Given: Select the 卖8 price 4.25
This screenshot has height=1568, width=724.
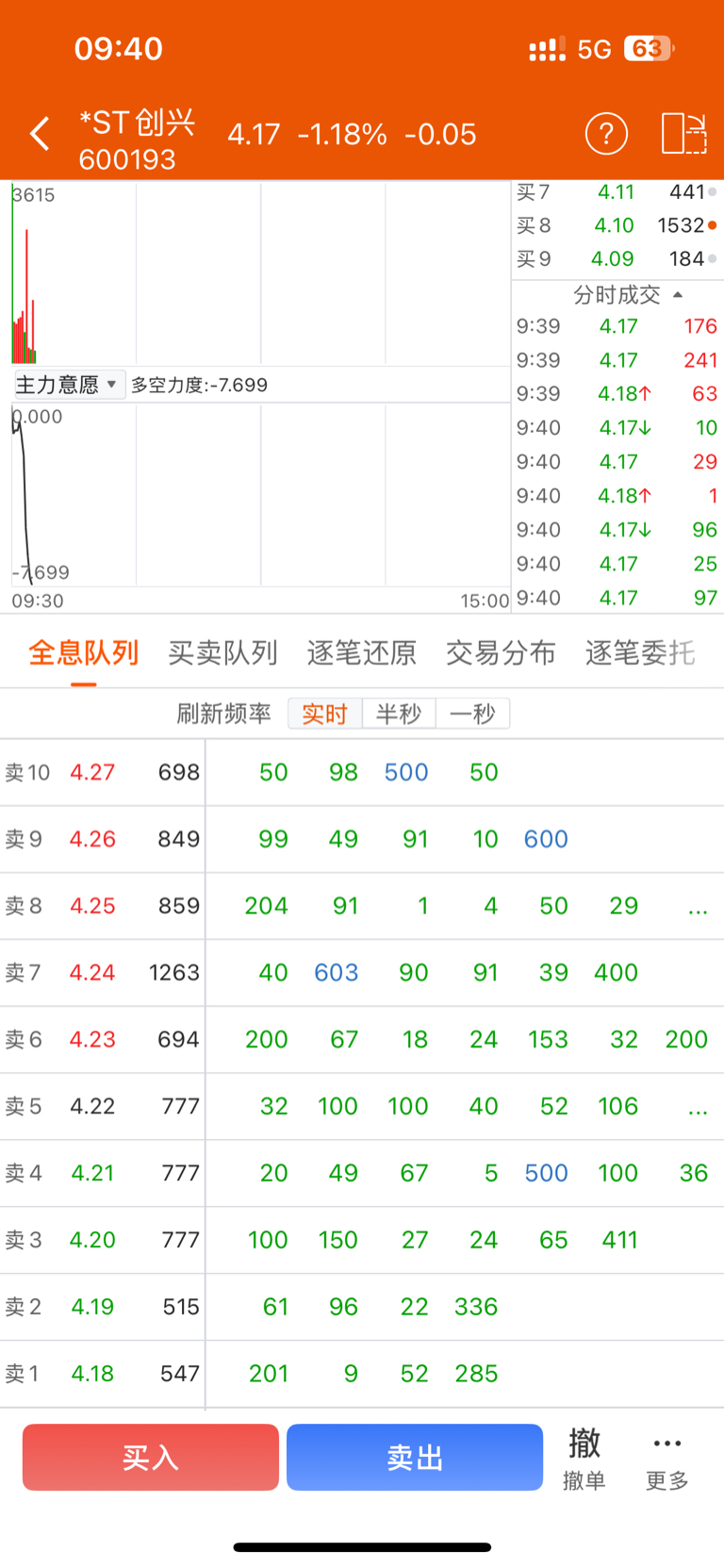Looking at the screenshot, I should [92, 906].
